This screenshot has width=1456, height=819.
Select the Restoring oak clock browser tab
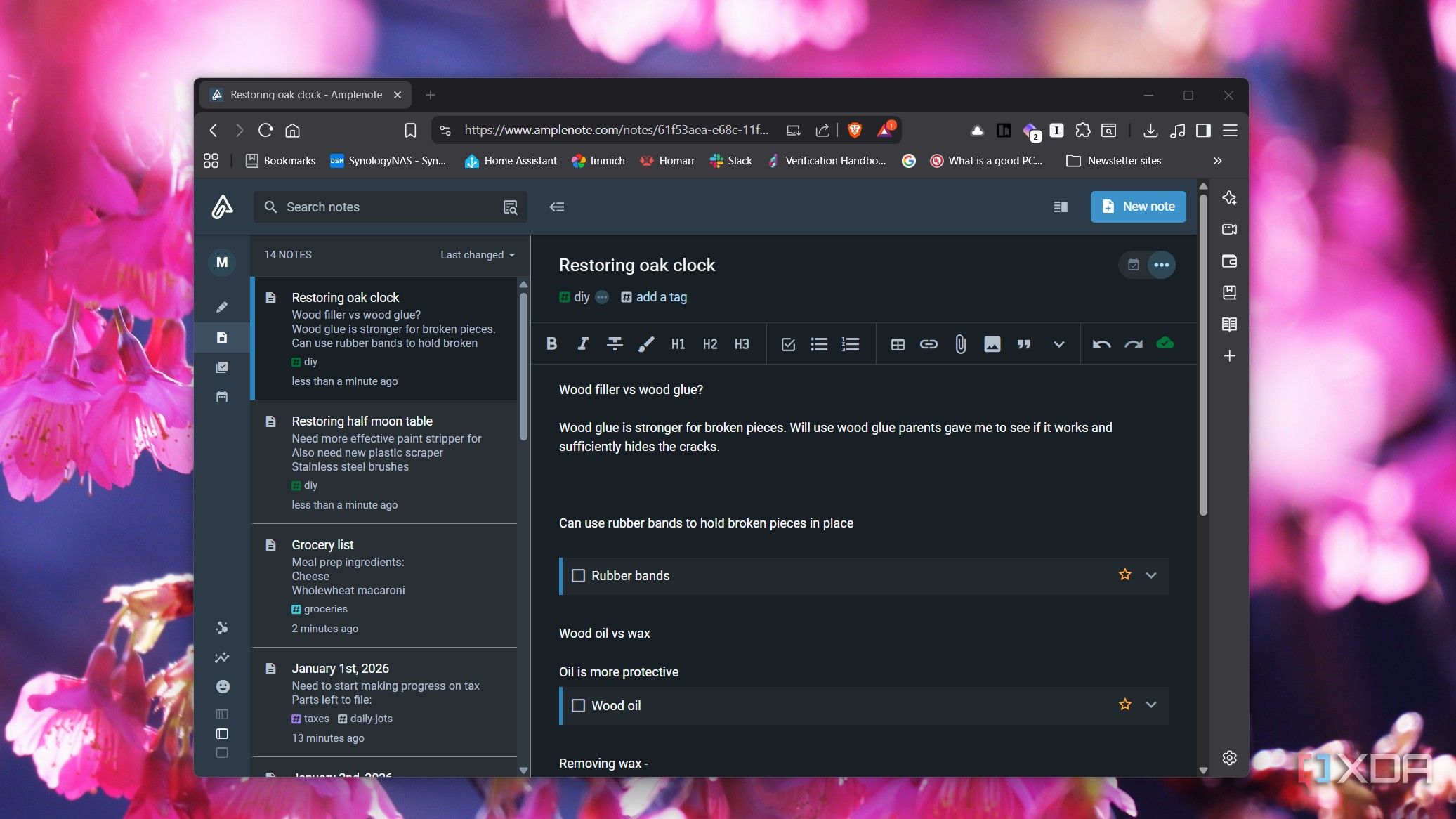[307, 95]
